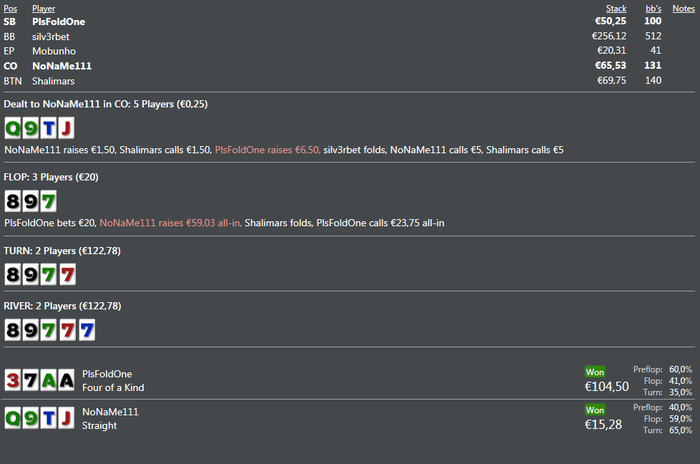Click the green Queen in the dealt hand
The width and height of the screenshot is (700, 464).
pos(13,128)
